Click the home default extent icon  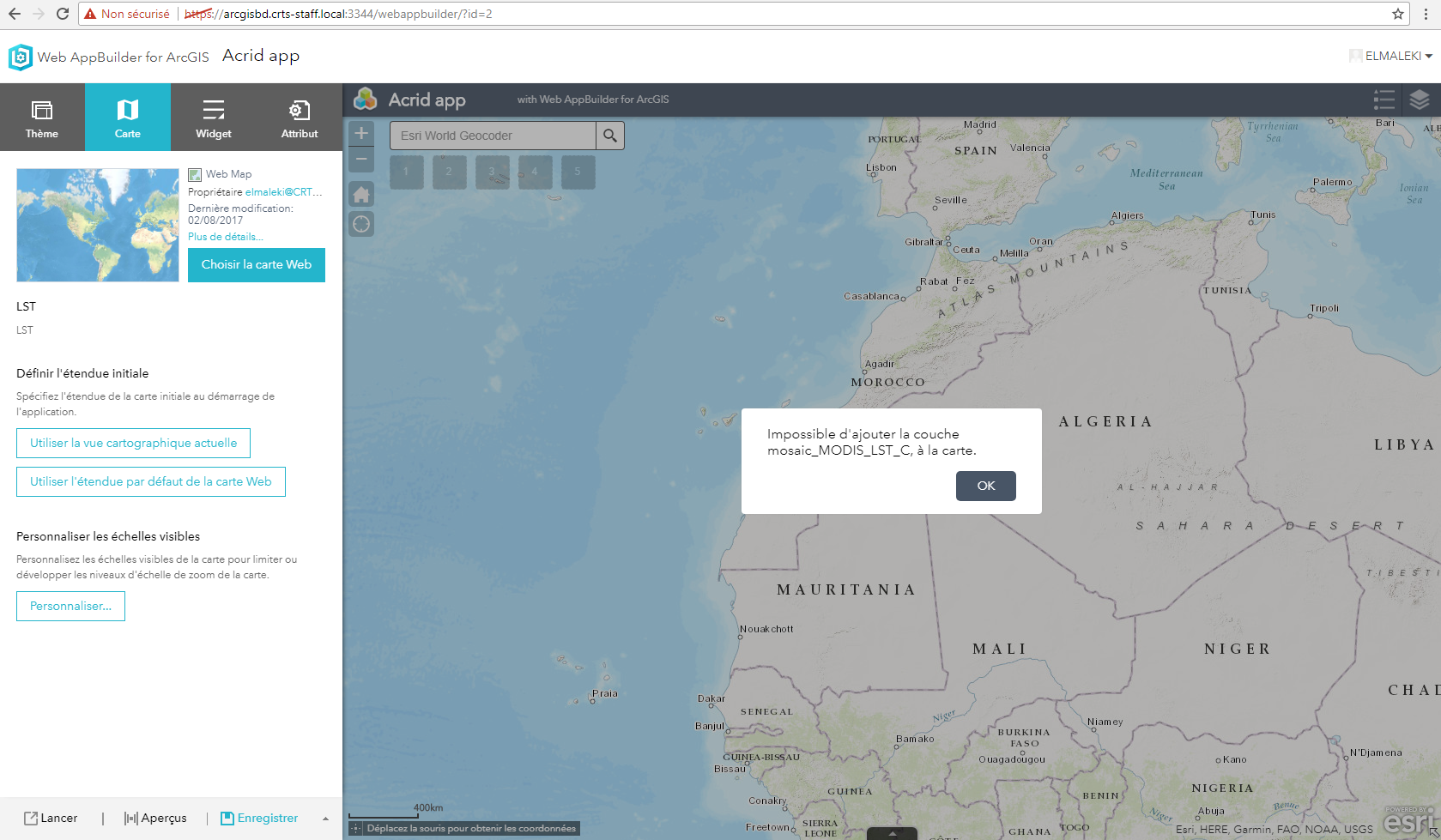tap(361, 195)
